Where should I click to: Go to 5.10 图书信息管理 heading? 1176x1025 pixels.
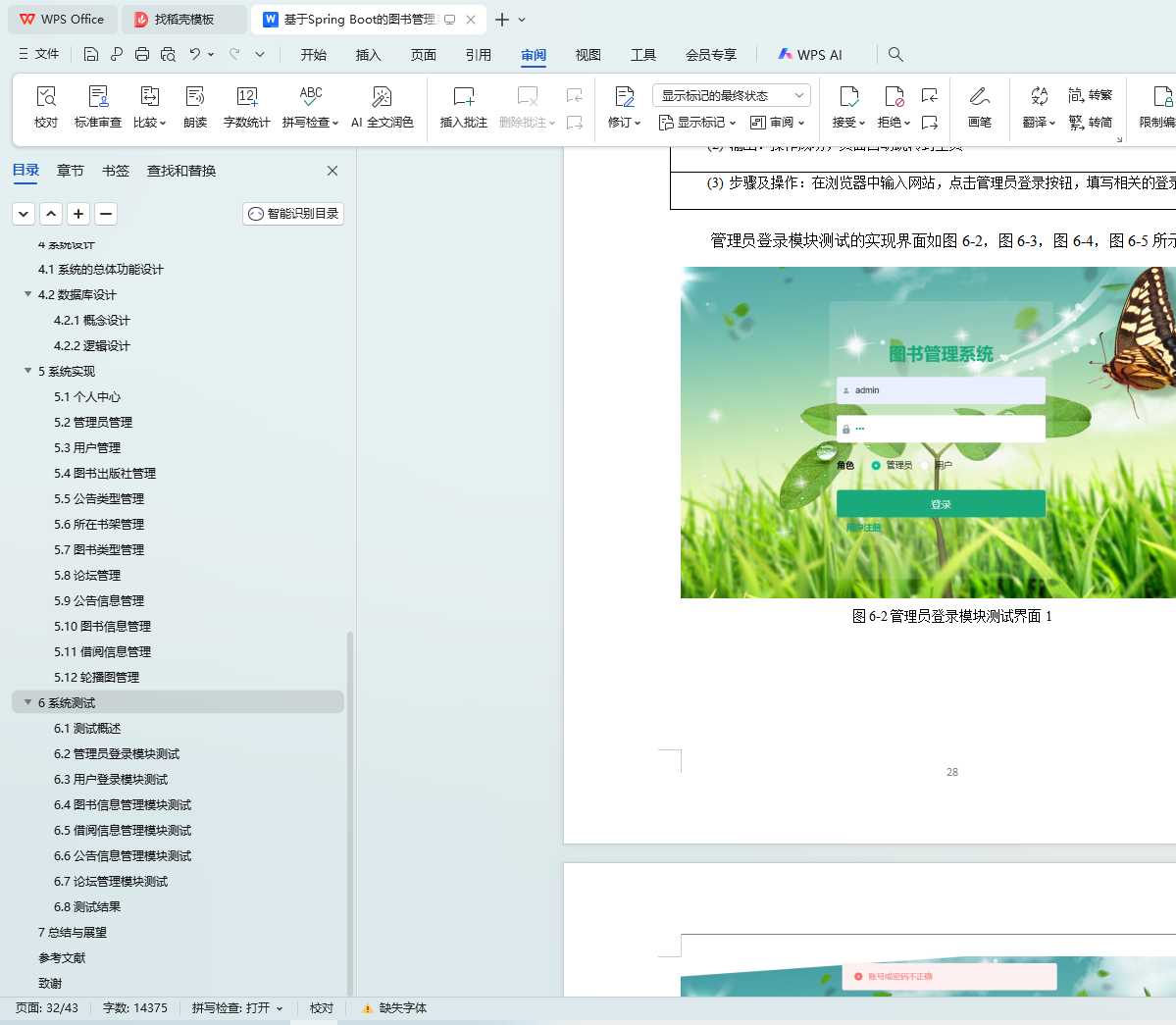point(102,626)
